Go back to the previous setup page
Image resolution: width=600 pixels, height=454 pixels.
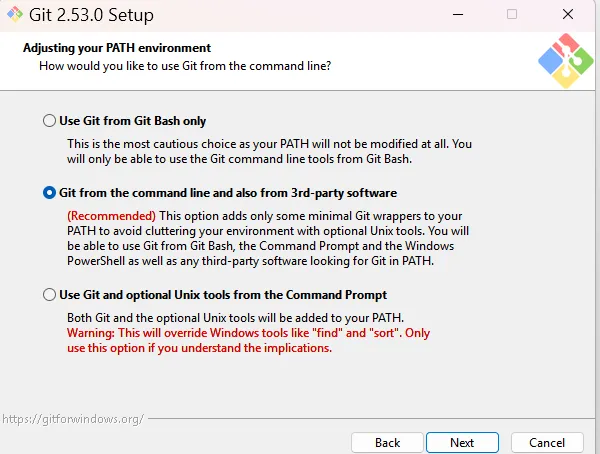[x=387, y=442]
